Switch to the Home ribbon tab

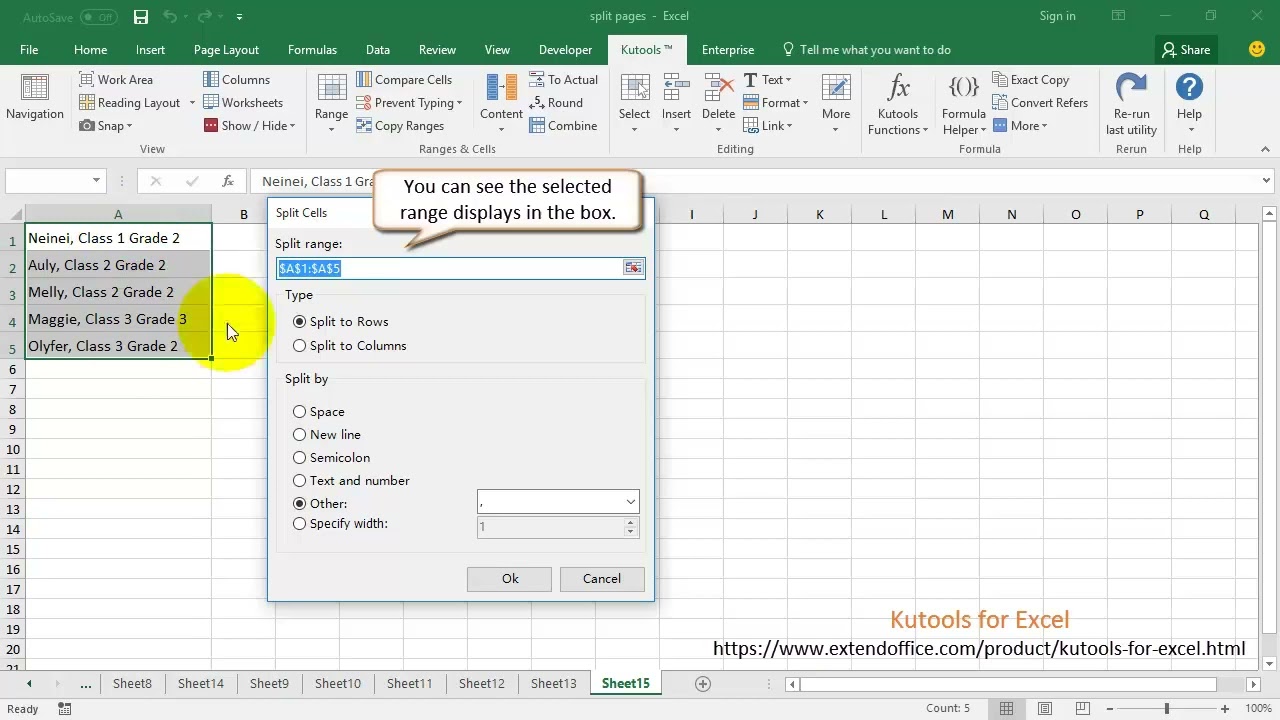90,50
